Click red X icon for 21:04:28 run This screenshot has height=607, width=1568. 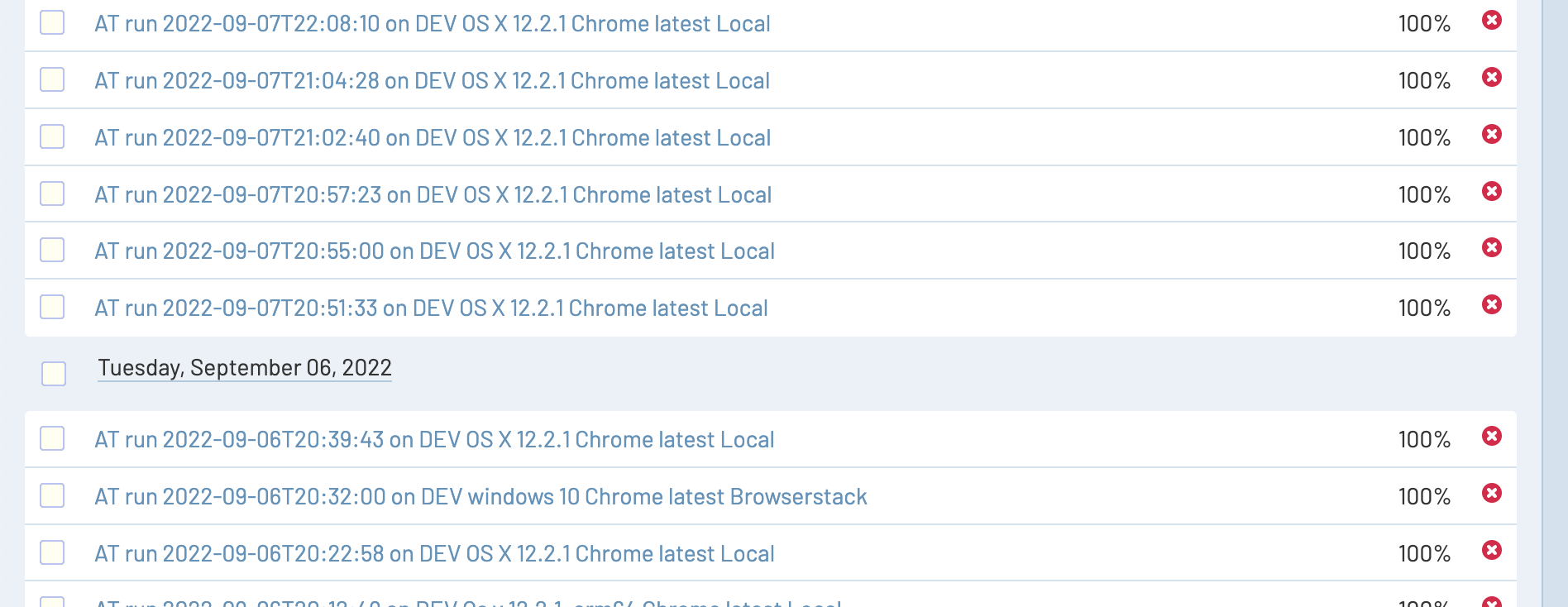click(x=1491, y=78)
